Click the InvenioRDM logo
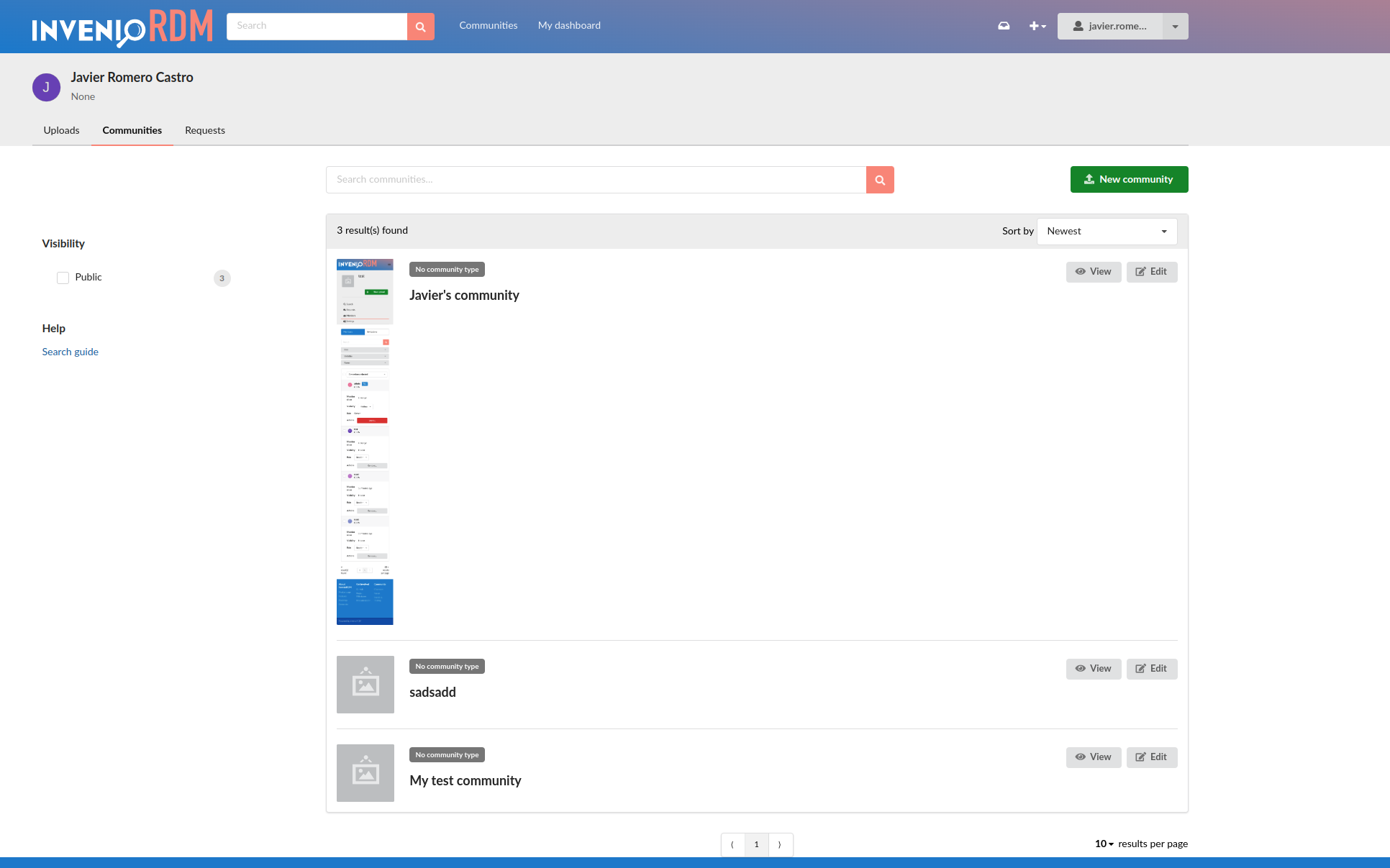Viewport: 1390px width, 868px height. coord(121,27)
